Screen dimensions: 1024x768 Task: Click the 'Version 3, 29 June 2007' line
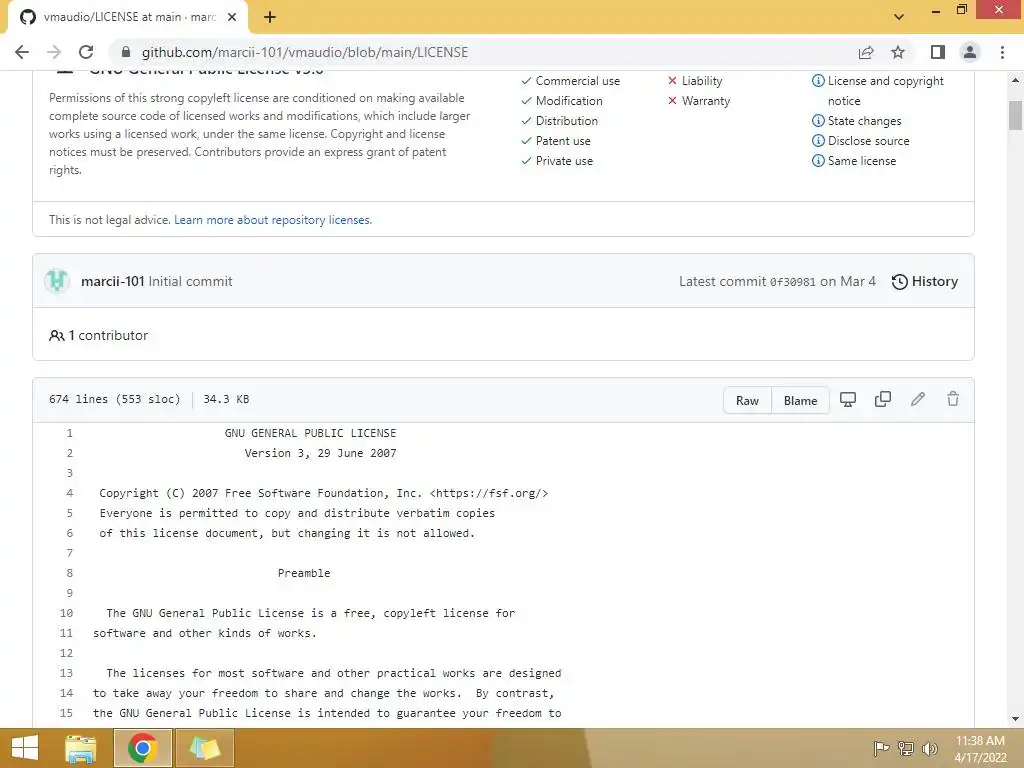320,453
